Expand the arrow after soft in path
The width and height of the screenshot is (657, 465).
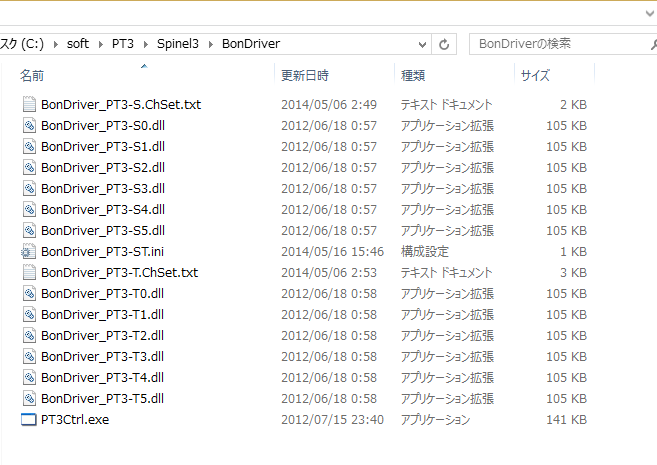coord(101,44)
